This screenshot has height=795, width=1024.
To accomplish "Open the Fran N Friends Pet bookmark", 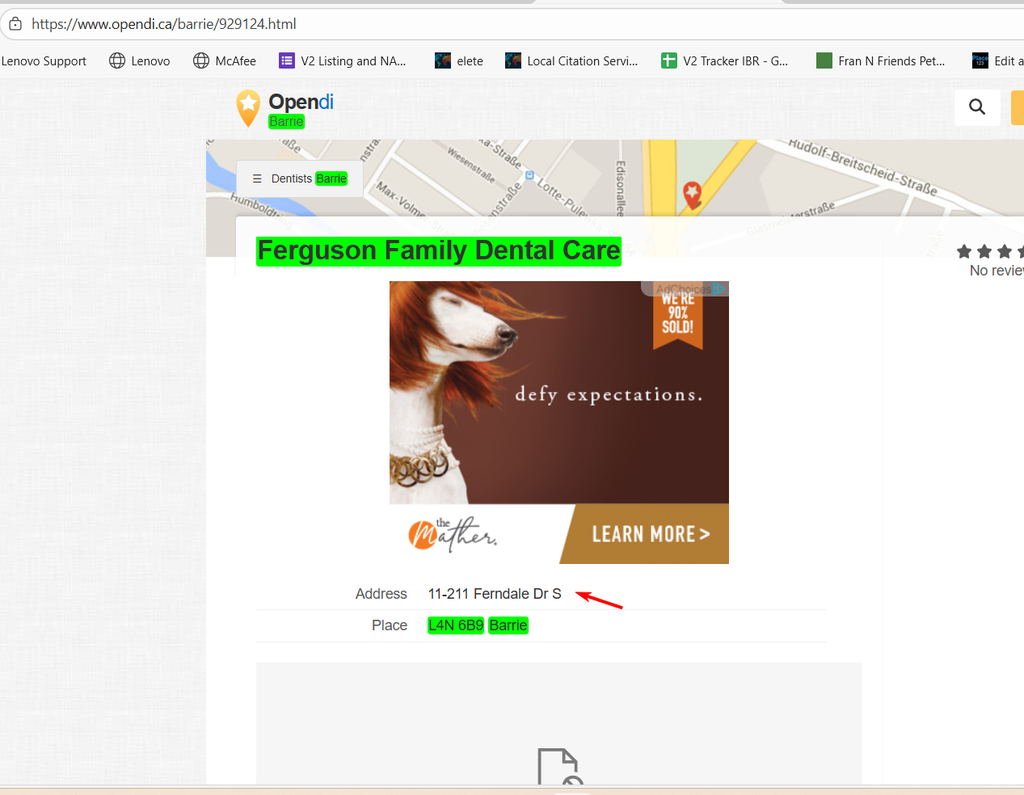I will (881, 61).
